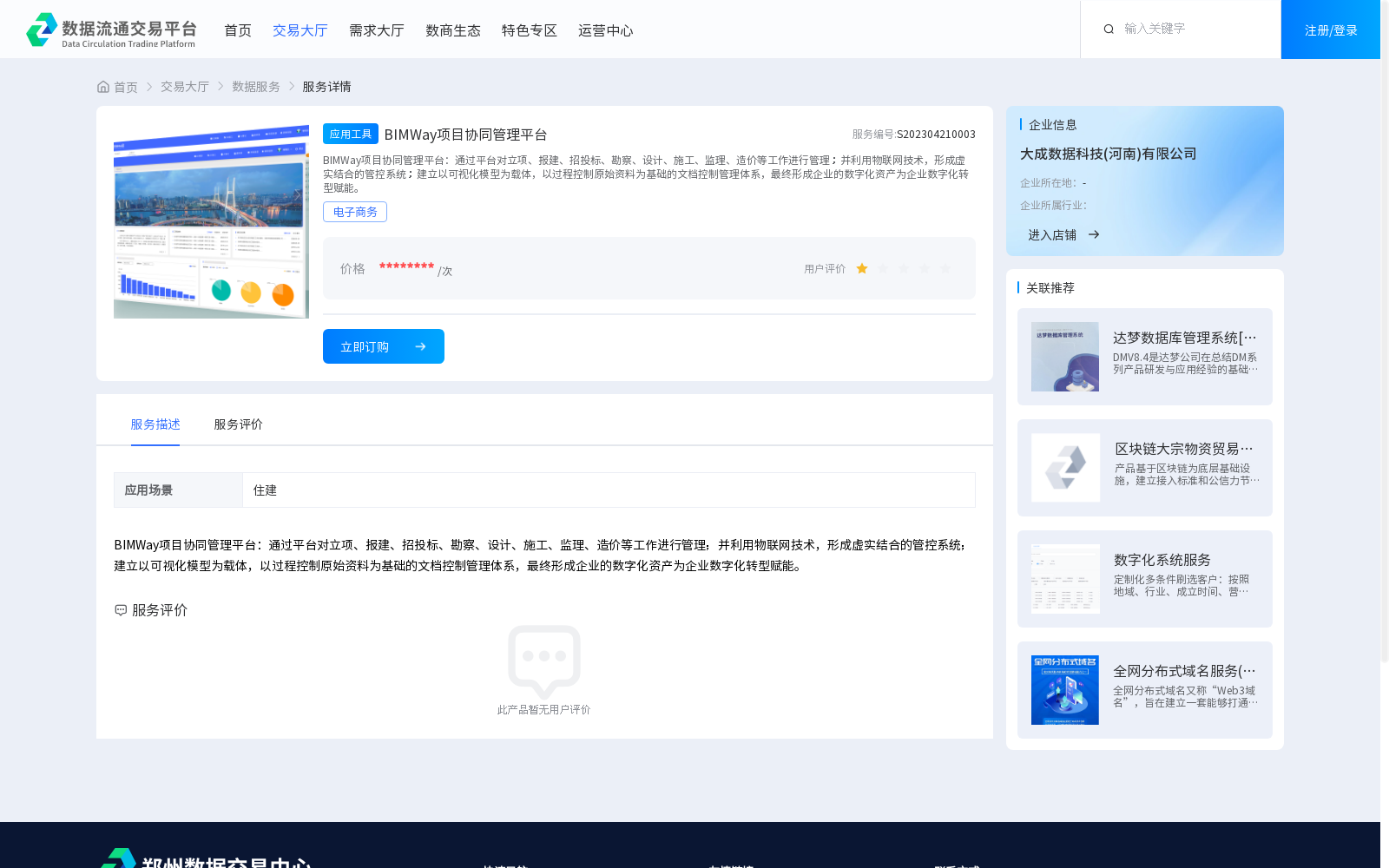Click 交易大厅 in the breadcrumb

tap(185, 87)
